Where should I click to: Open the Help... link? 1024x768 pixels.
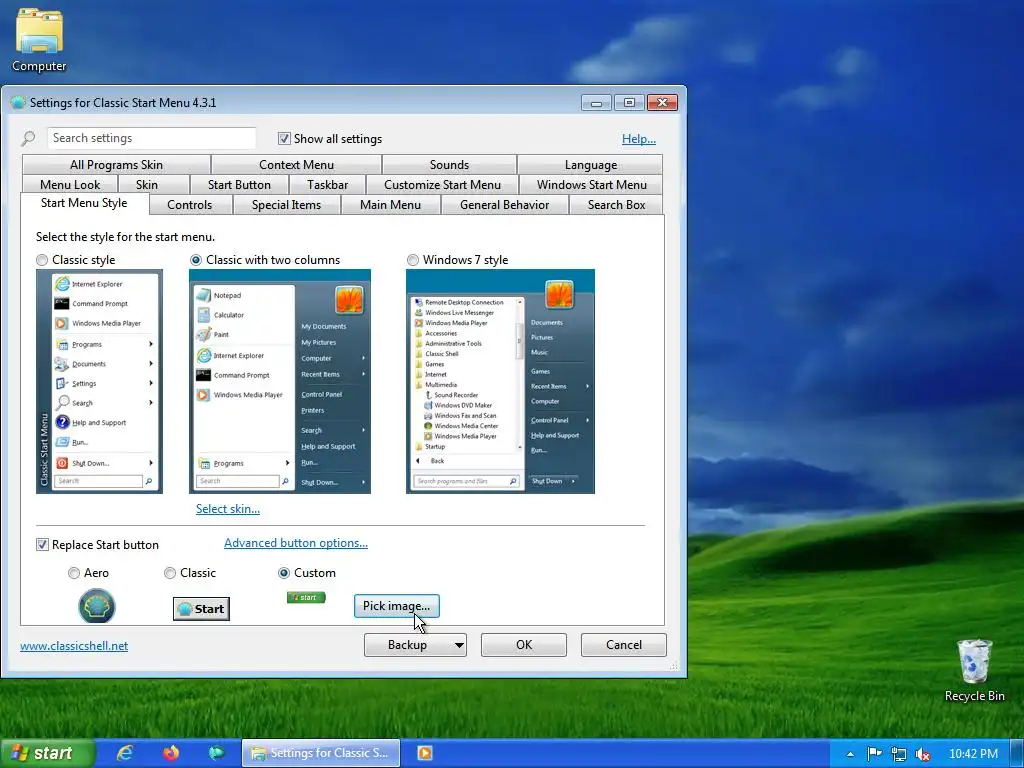pos(639,138)
